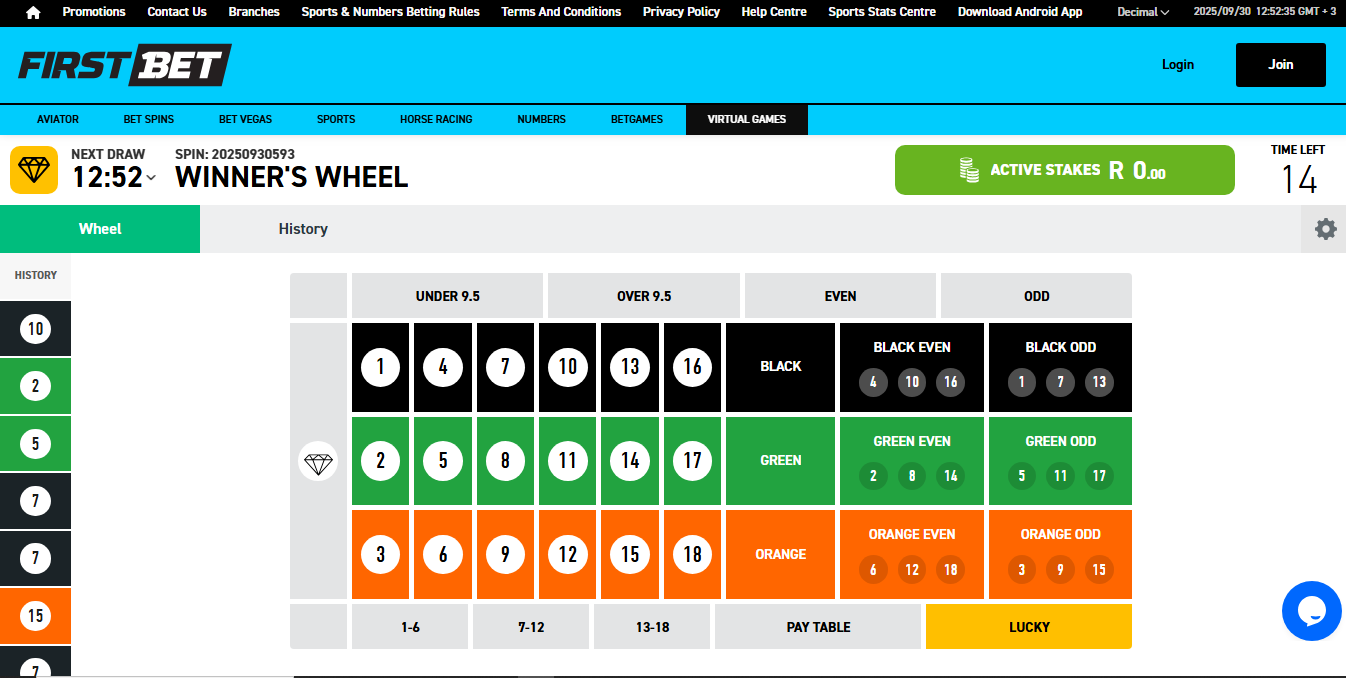Switch to the History tab
Image resolution: width=1346 pixels, height=678 pixels.
pyautogui.click(x=303, y=228)
